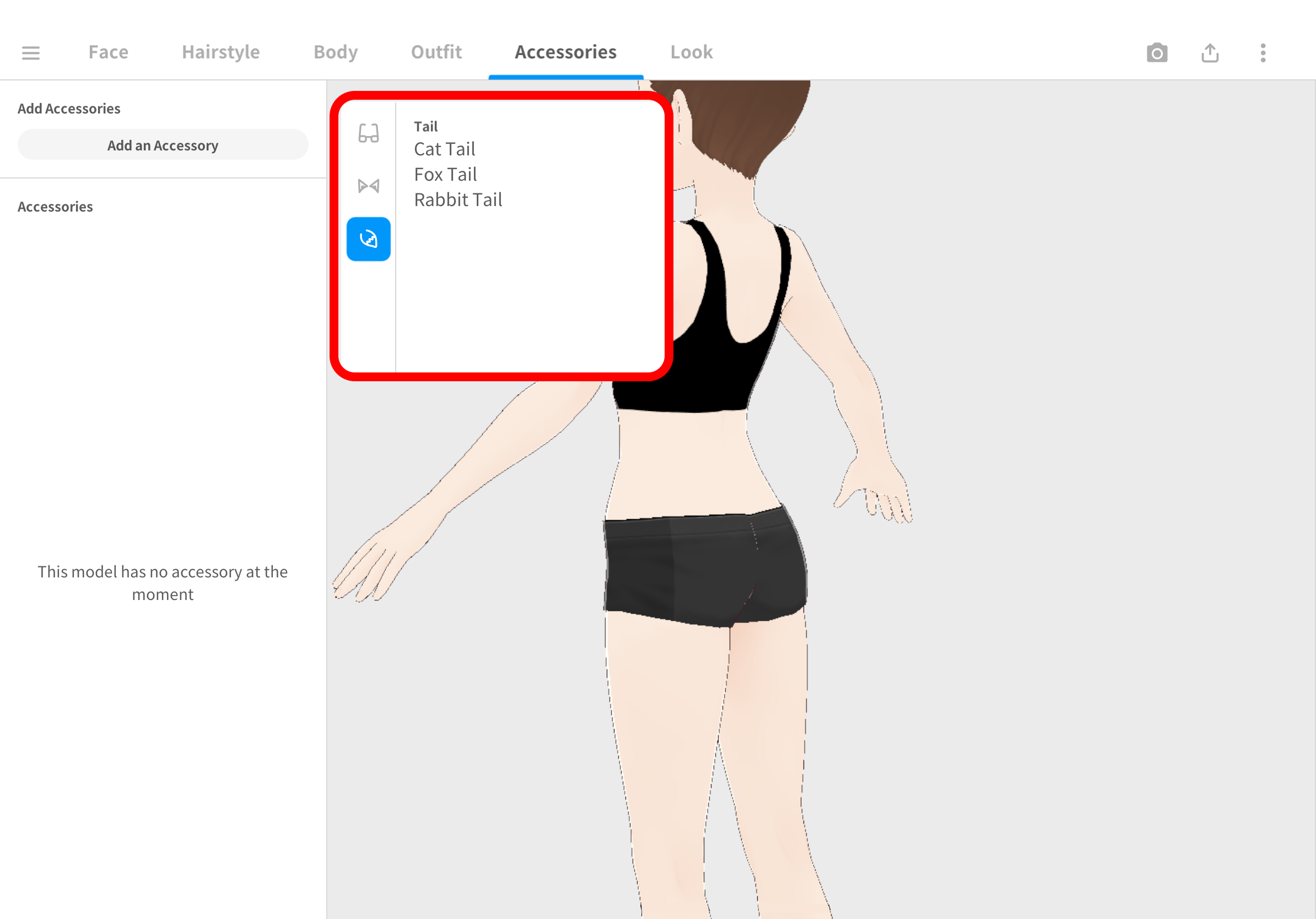Select the Accessories tab
The image size is (1316, 919).
[565, 52]
